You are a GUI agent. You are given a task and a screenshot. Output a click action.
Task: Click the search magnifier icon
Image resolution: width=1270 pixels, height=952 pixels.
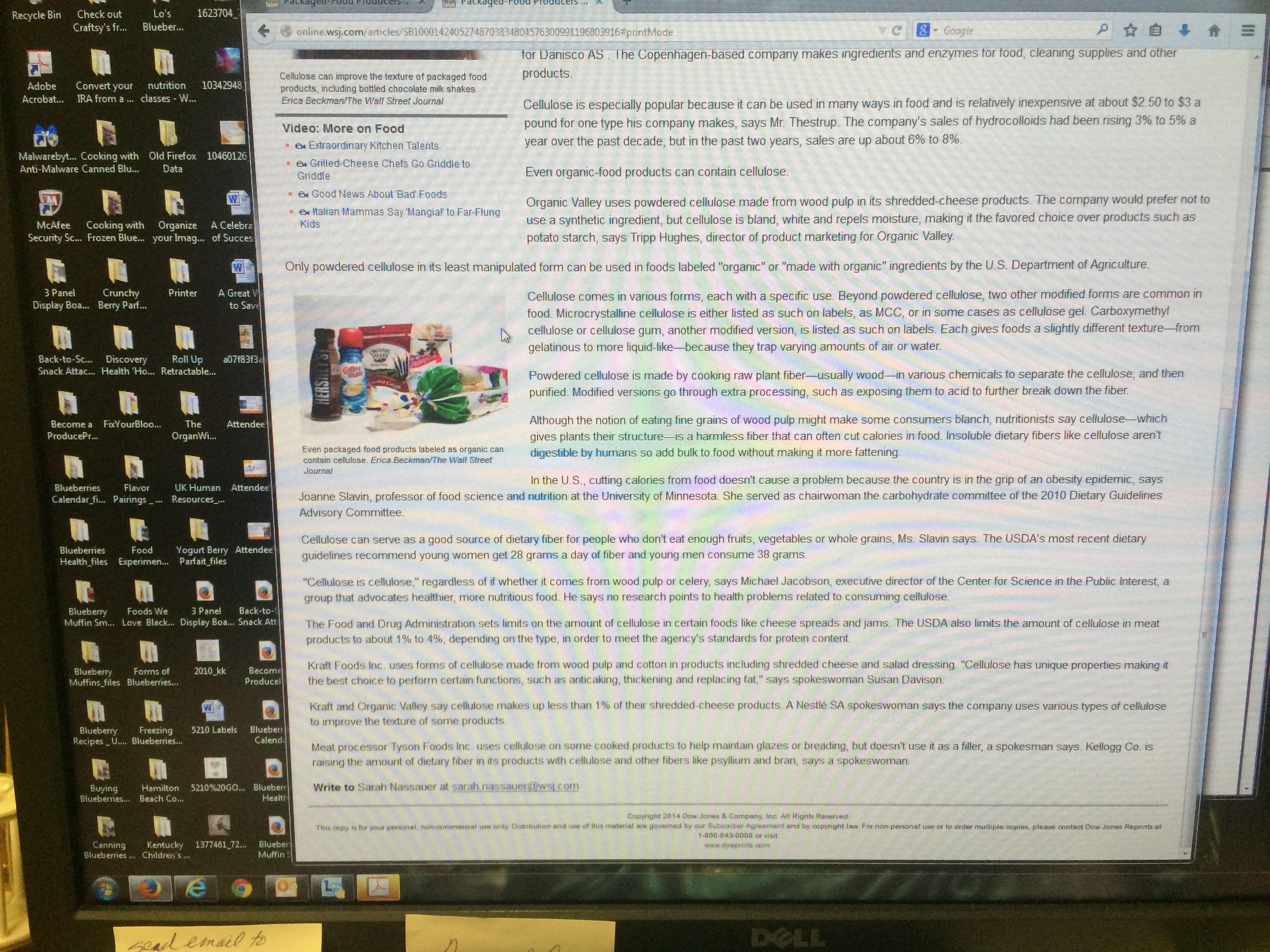[1102, 29]
